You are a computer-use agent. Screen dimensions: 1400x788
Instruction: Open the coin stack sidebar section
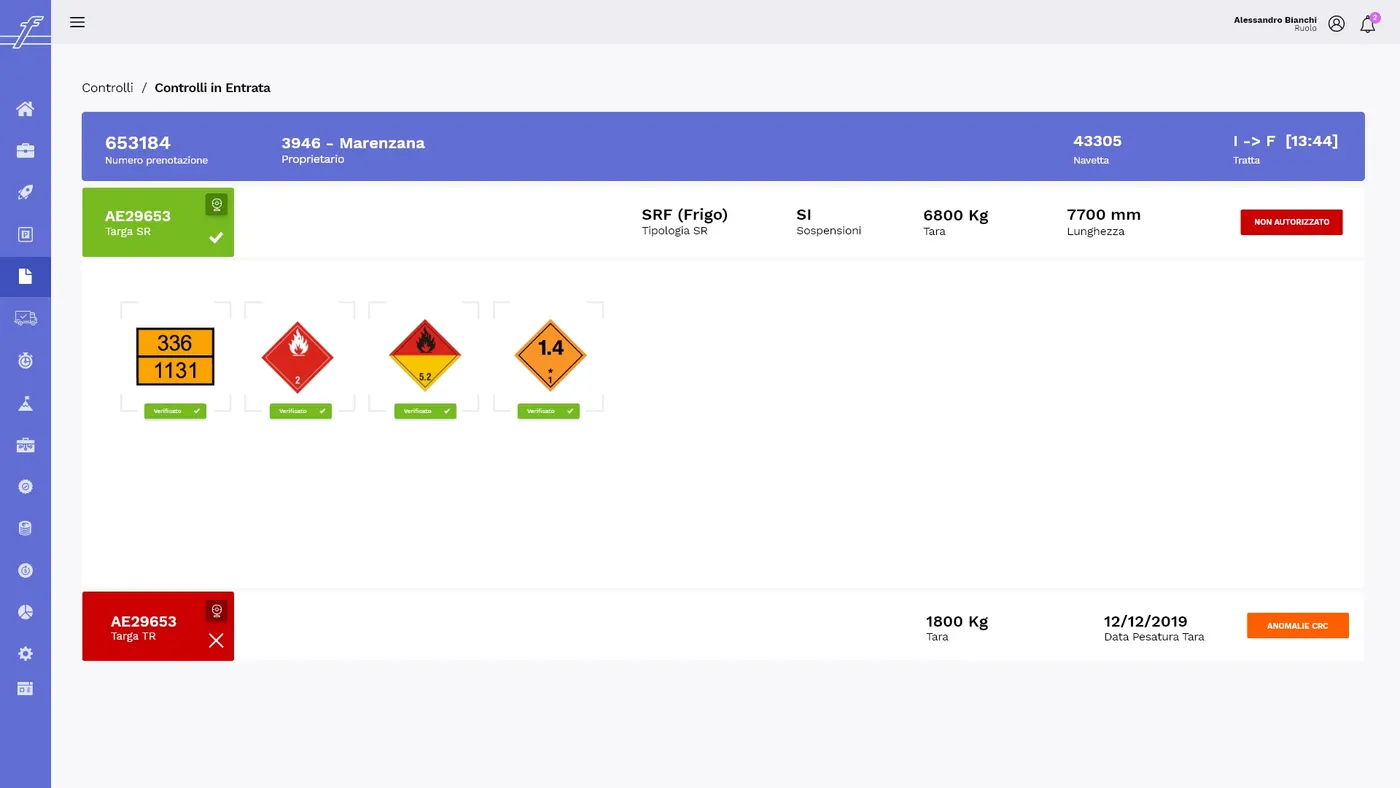[25, 529]
